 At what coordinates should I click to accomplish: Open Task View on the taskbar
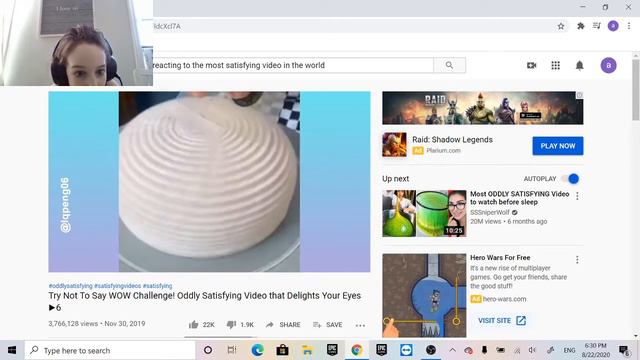232,350
